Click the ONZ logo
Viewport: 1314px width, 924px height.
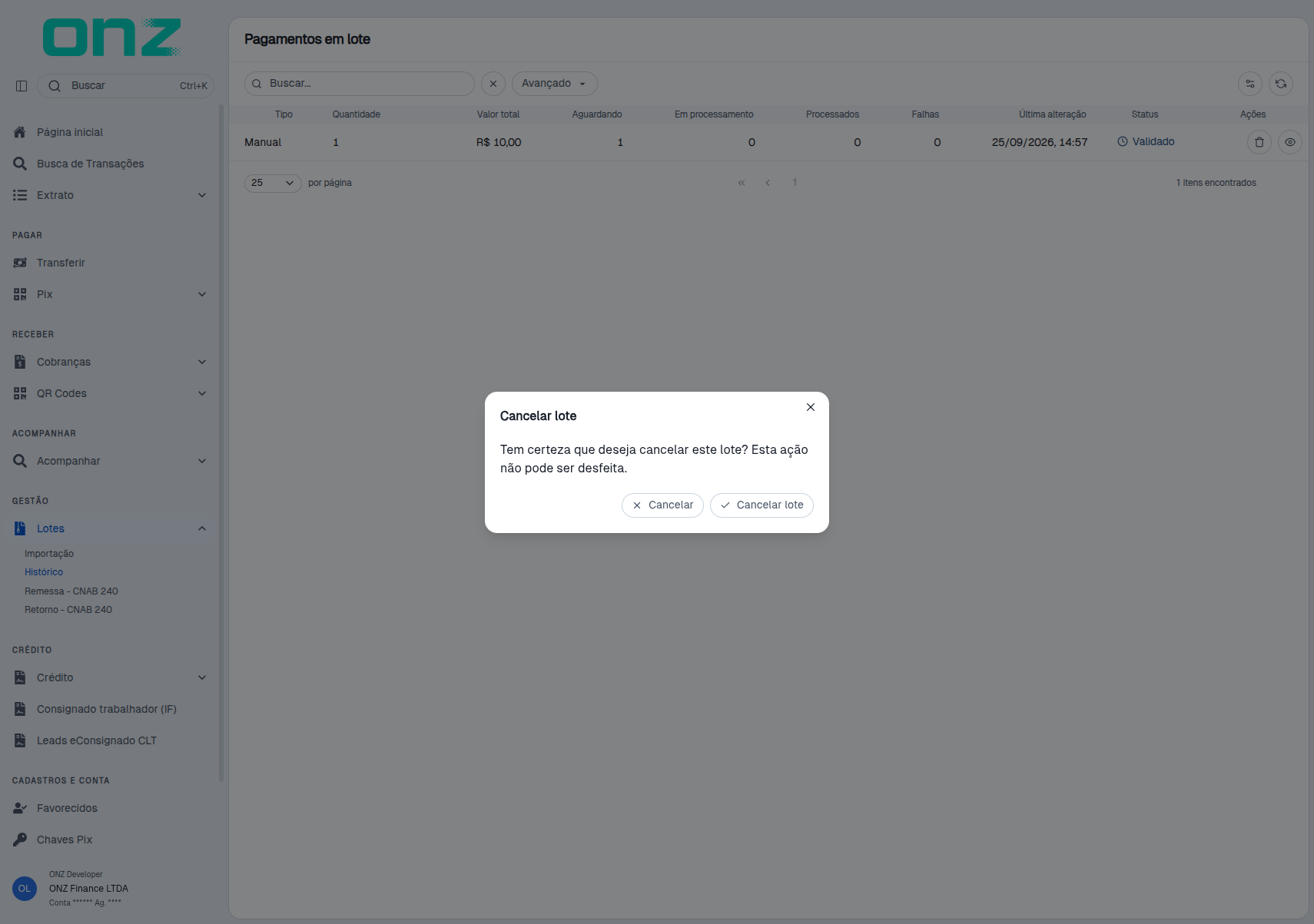coord(111,37)
